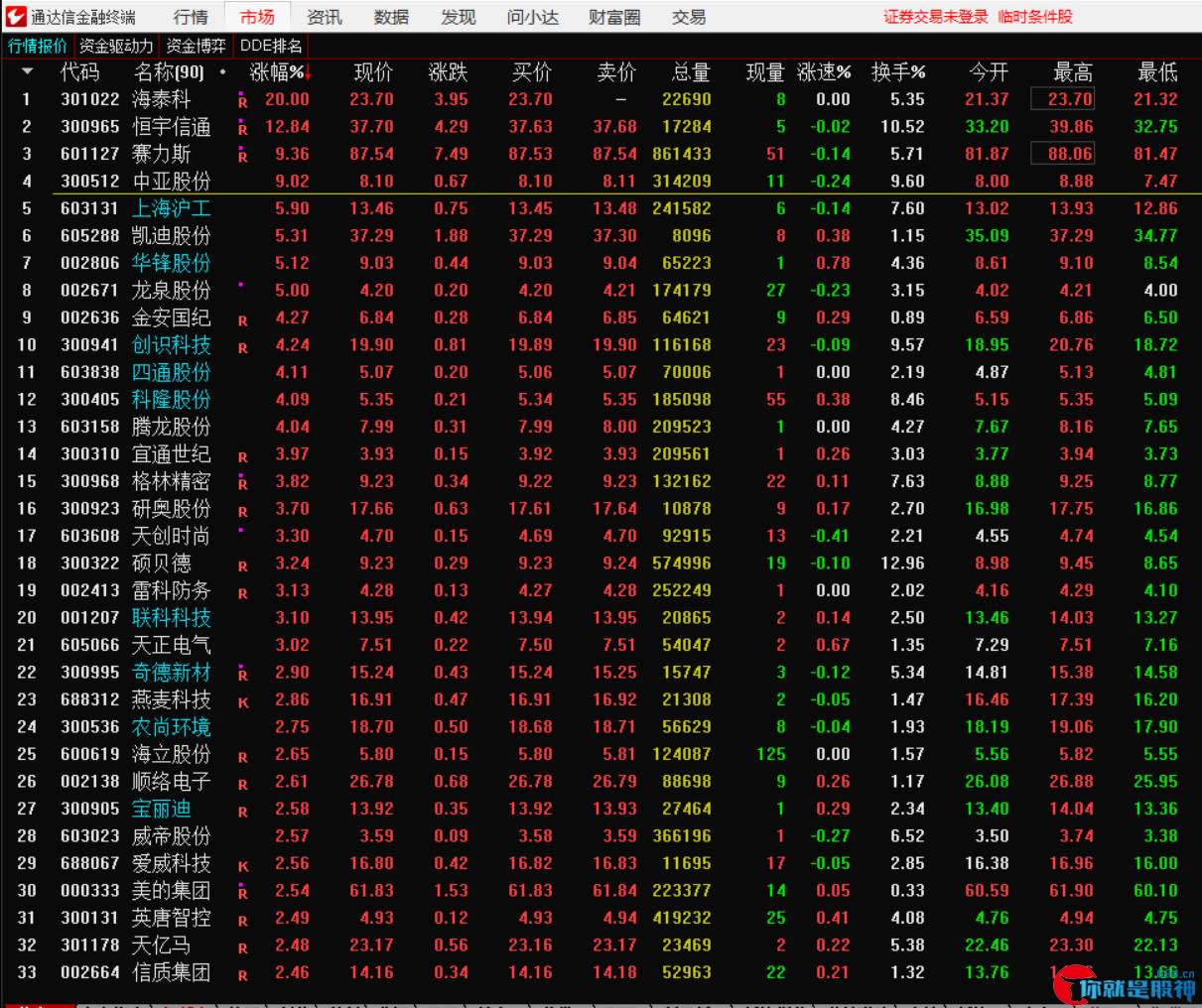Click stock code 603158 for 腾龙股份
1202x1008 pixels.
(x=89, y=427)
